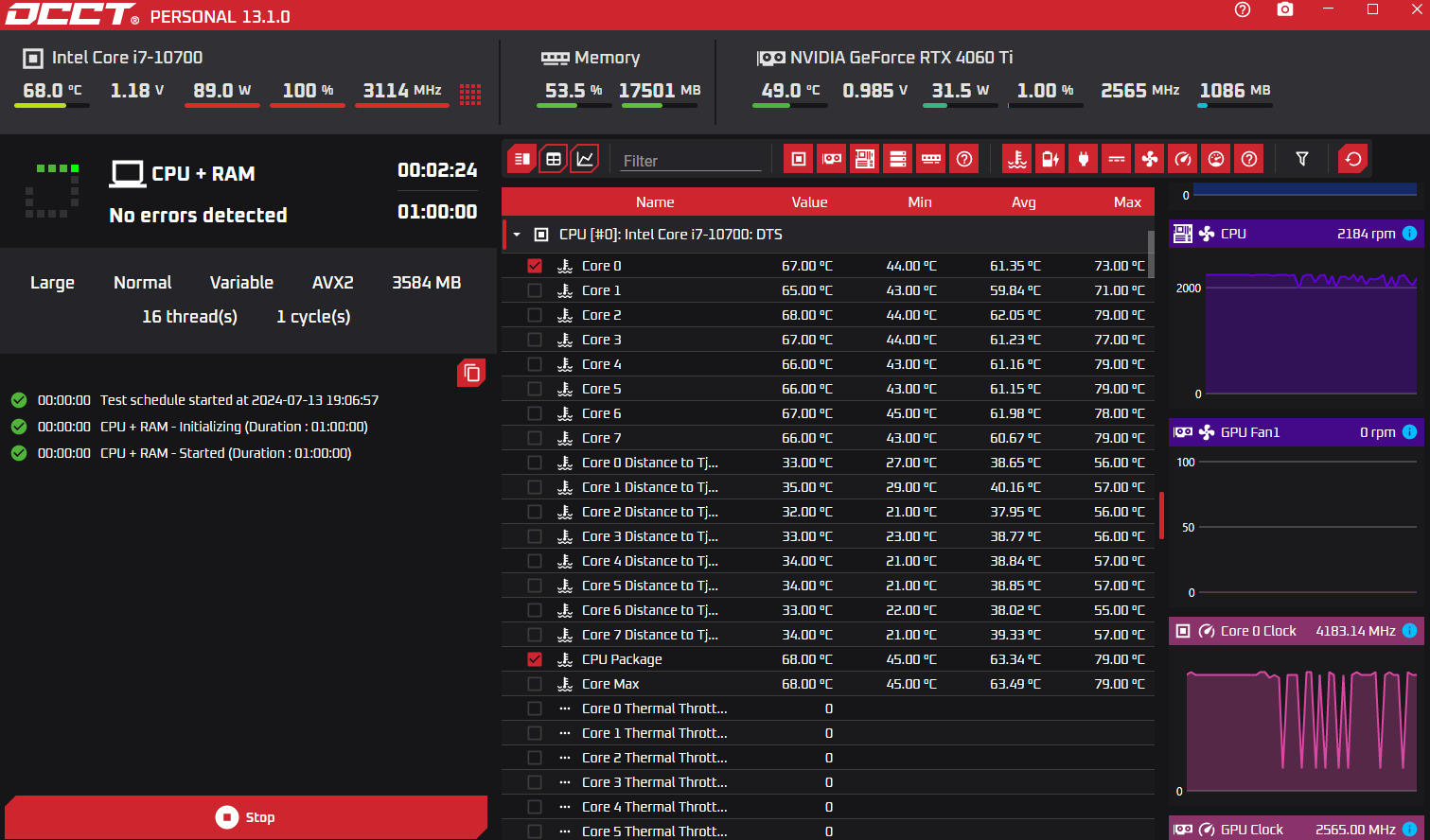Open info for CPU fan graph

coord(1409,234)
